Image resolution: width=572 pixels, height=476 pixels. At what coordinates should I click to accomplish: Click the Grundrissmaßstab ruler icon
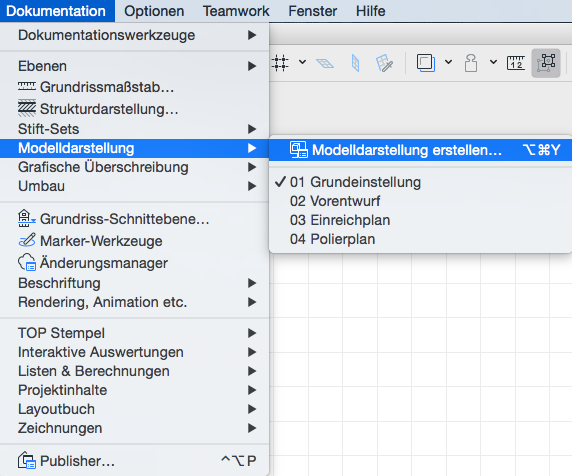coord(27,86)
